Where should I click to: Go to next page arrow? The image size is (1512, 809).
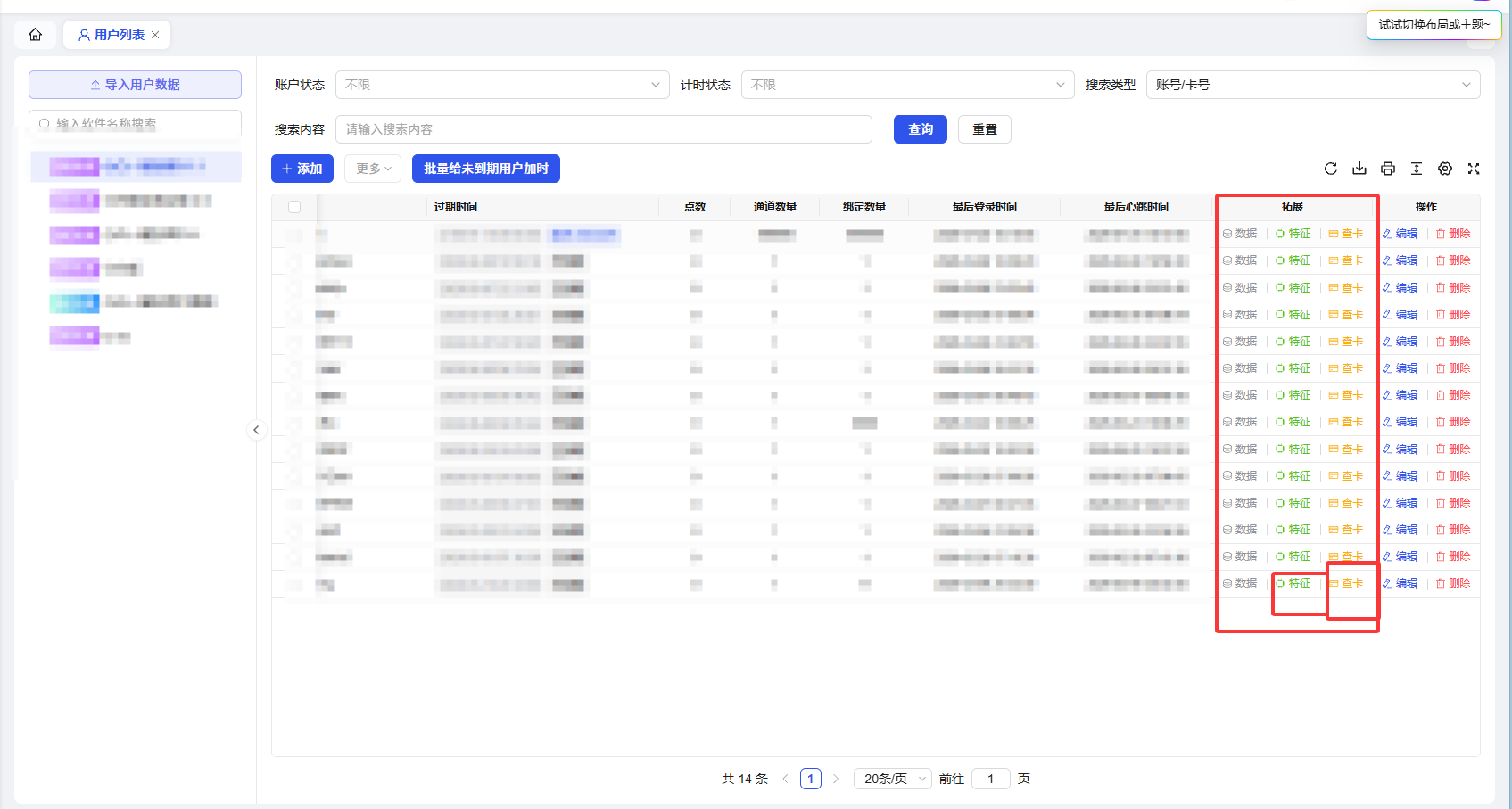tap(836, 779)
